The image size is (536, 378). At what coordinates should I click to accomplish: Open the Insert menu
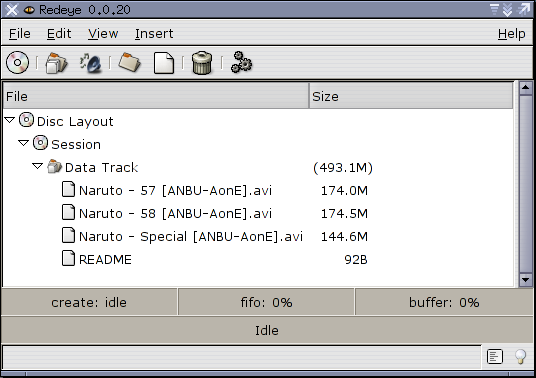click(x=154, y=33)
